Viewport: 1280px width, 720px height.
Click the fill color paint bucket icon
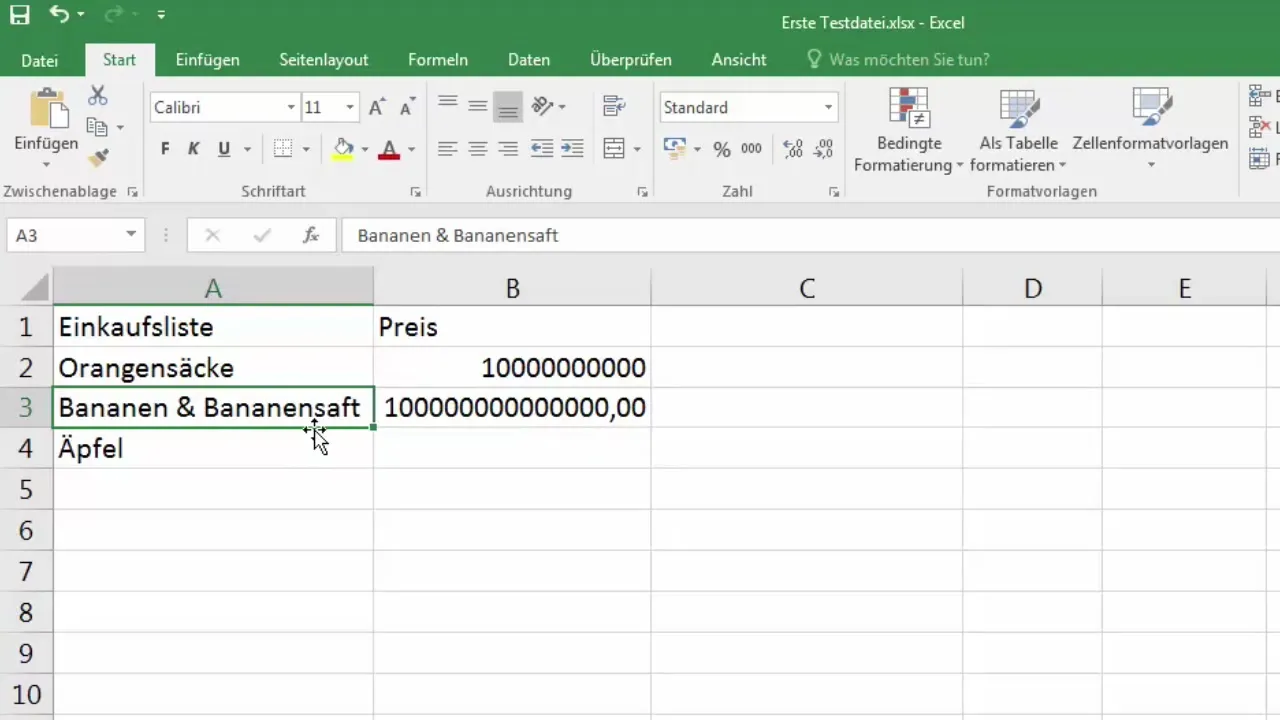click(x=343, y=149)
